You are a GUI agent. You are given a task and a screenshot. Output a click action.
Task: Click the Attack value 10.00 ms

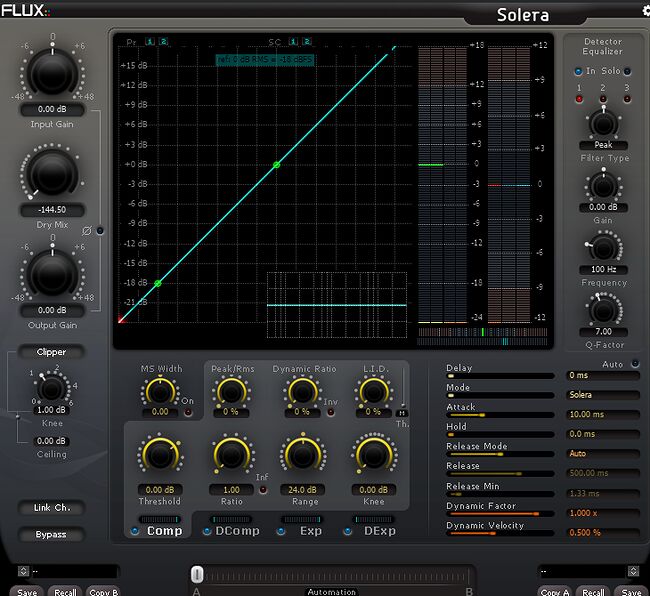(x=603, y=414)
